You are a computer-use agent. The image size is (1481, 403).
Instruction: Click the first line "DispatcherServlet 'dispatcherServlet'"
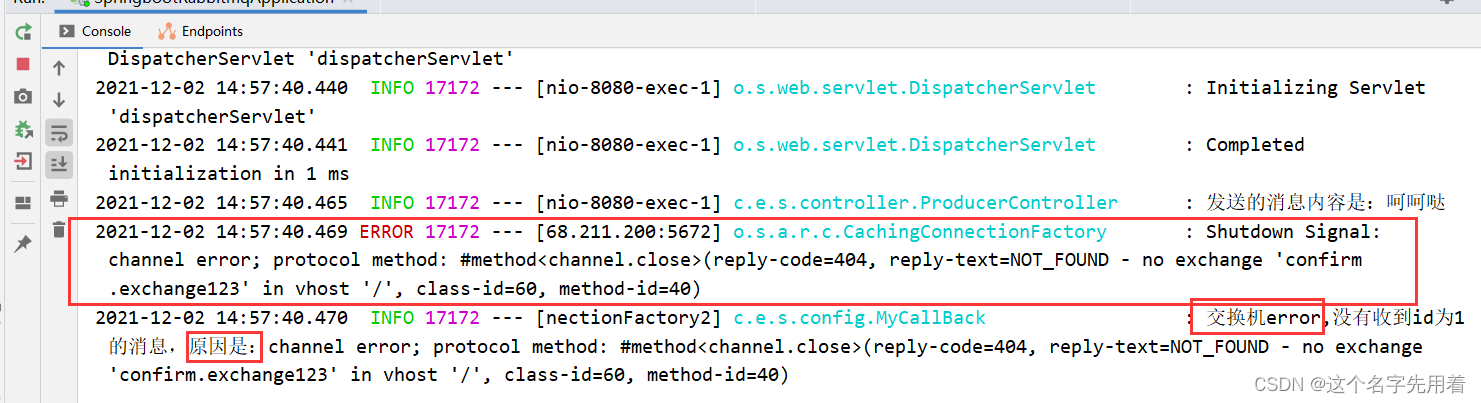point(310,59)
